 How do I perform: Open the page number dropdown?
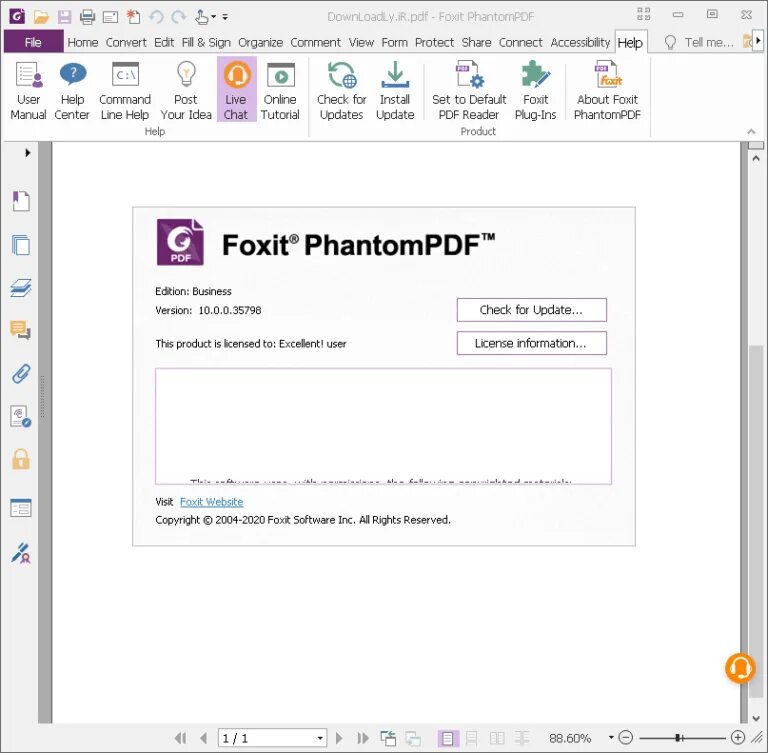pyautogui.click(x=320, y=738)
